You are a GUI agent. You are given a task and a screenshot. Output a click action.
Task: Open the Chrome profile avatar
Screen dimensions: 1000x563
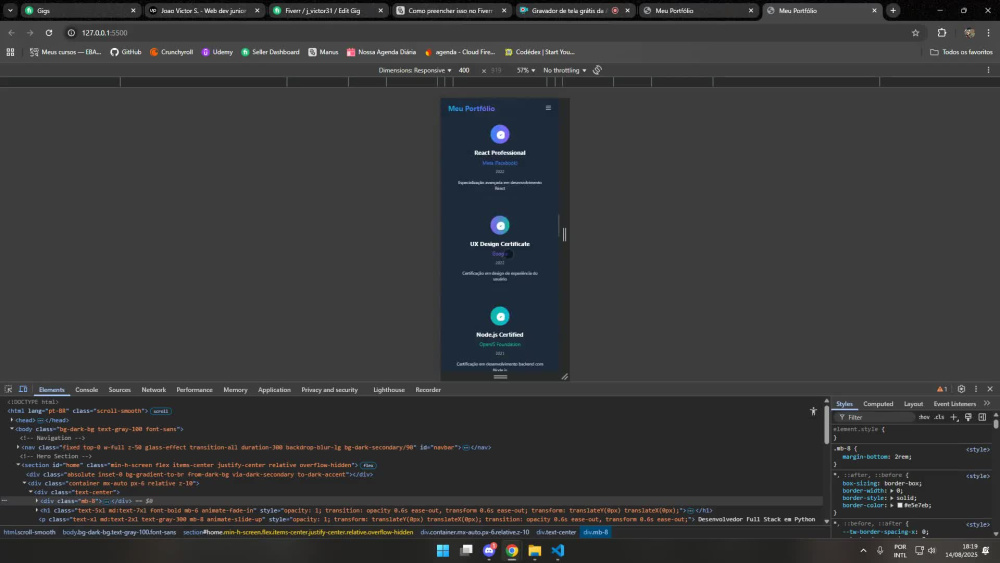(x=969, y=33)
